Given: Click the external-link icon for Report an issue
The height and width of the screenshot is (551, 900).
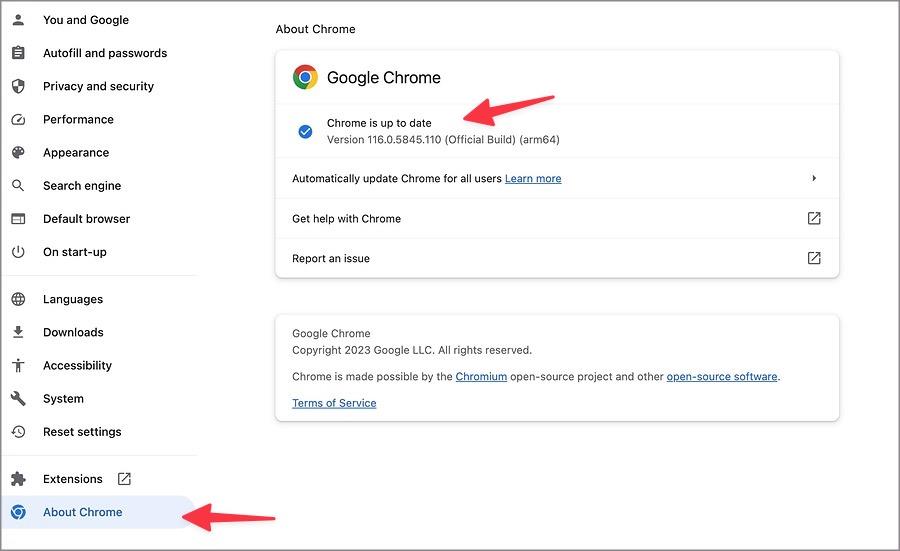Looking at the screenshot, I should [x=814, y=258].
